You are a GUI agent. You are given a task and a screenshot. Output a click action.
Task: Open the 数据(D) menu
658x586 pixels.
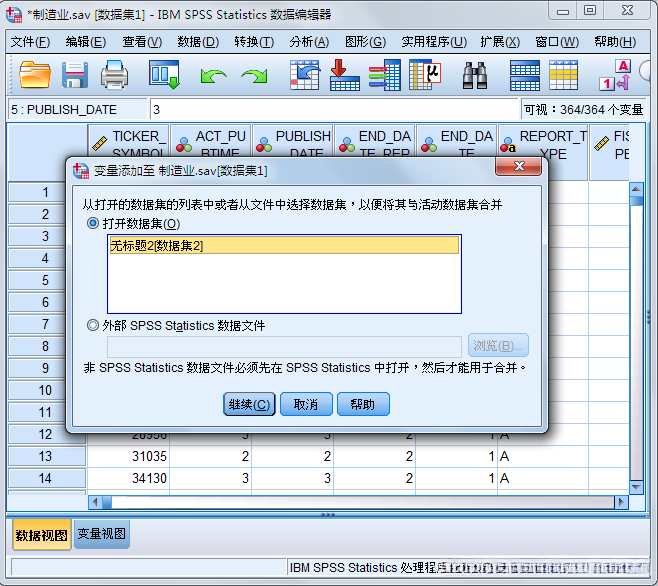(198, 42)
